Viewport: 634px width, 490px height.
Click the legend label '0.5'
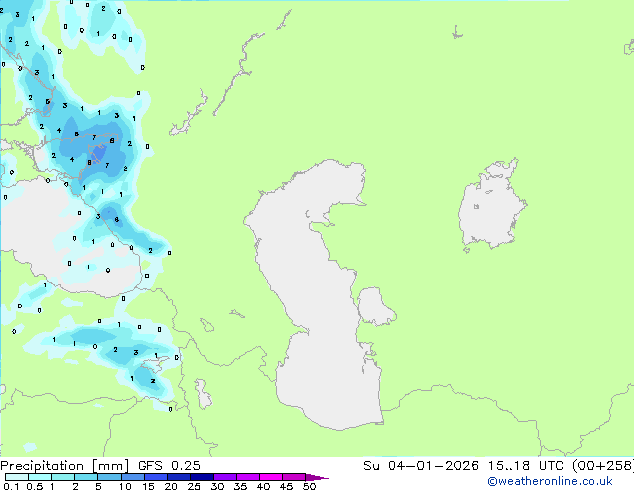[x=35, y=486]
